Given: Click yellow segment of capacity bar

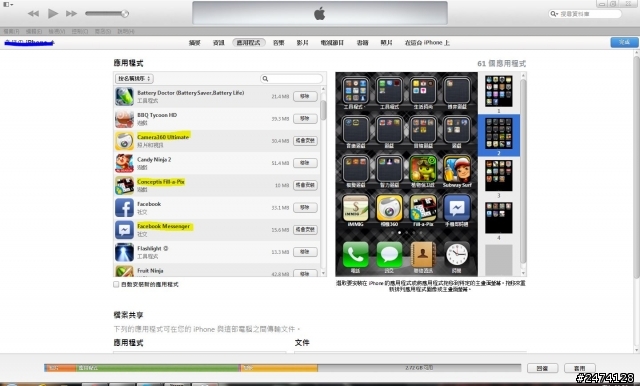Looking at the screenshot, I should [279, 368].
